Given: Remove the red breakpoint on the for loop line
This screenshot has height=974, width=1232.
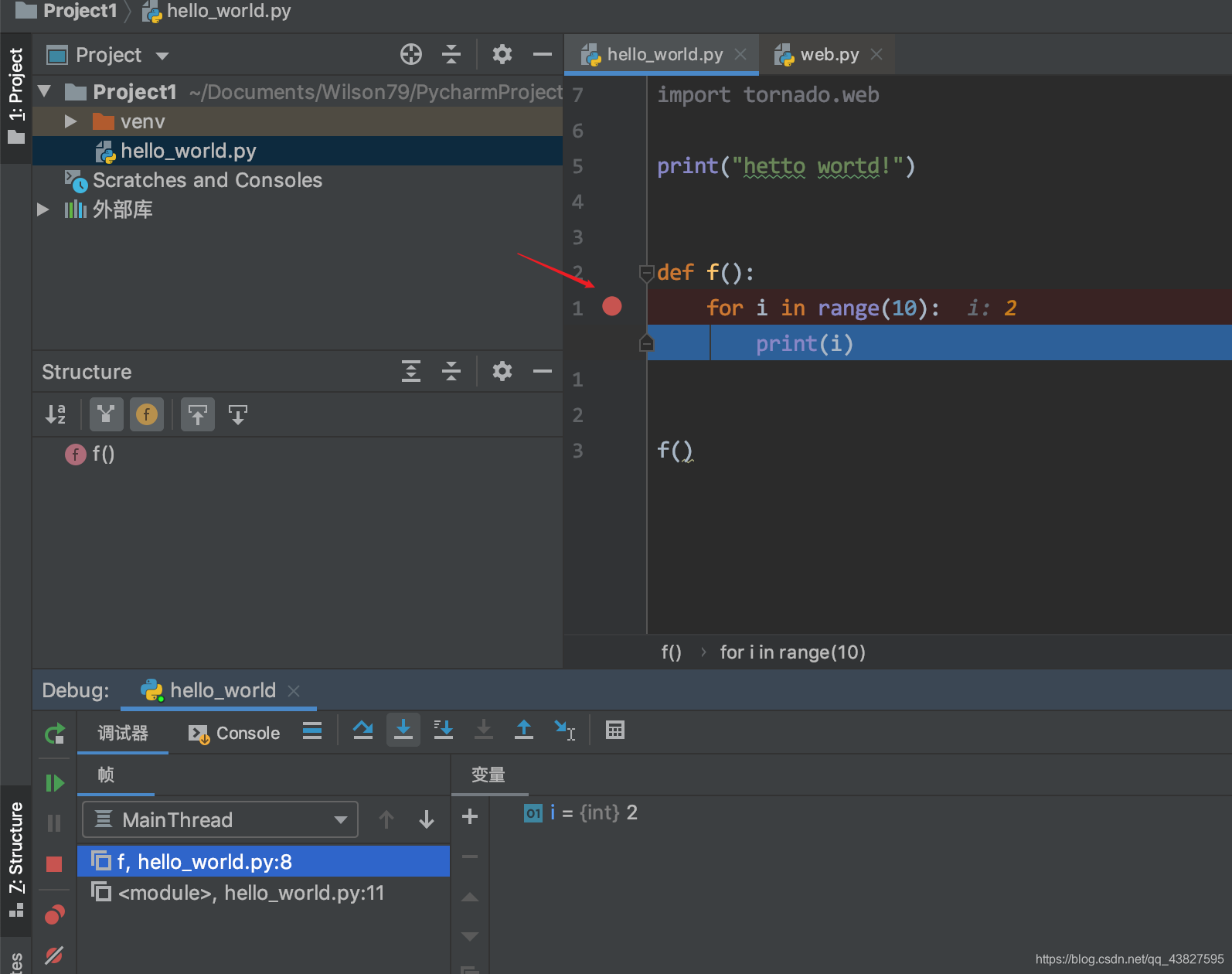Looking at the screenshot, I should (612, 307).
